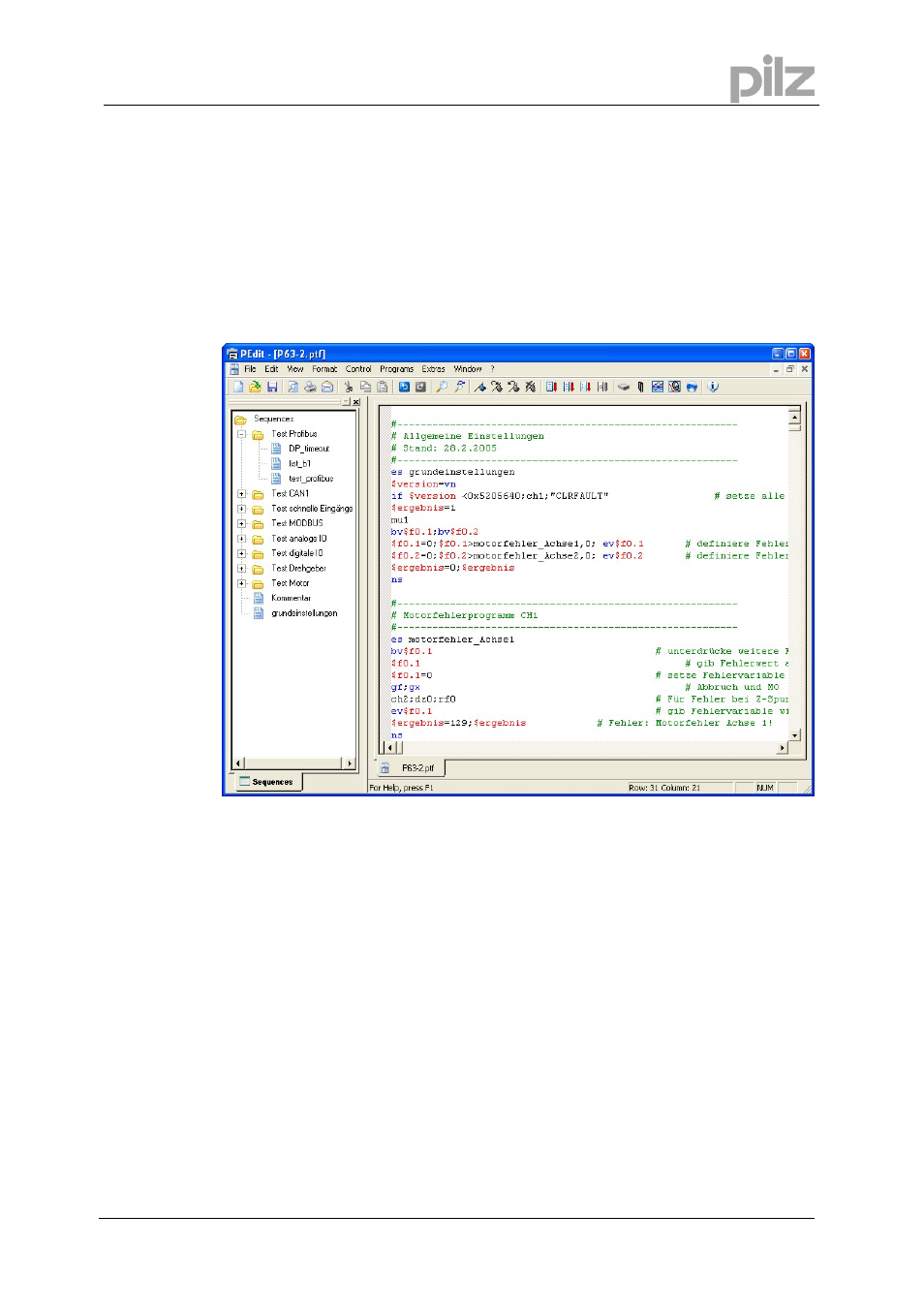Image resolution: width=924 pixels, height=1308 pixels.
Task: Select the Sequences root folder
Action: tap(273, 420)
